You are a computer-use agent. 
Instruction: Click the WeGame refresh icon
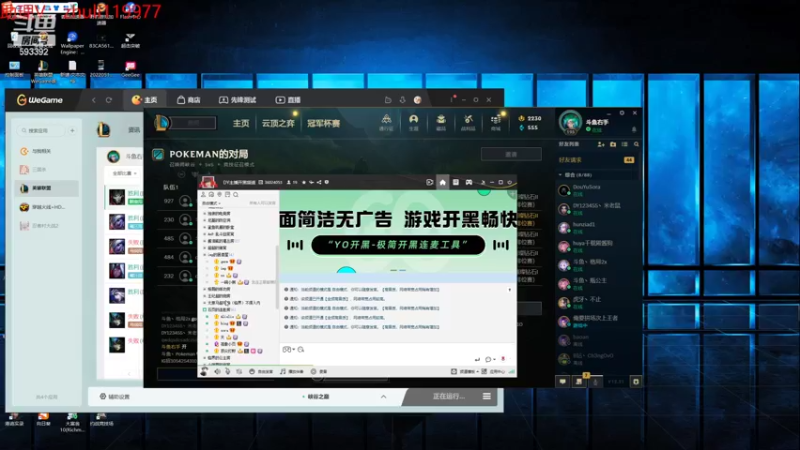coord(109,100)
